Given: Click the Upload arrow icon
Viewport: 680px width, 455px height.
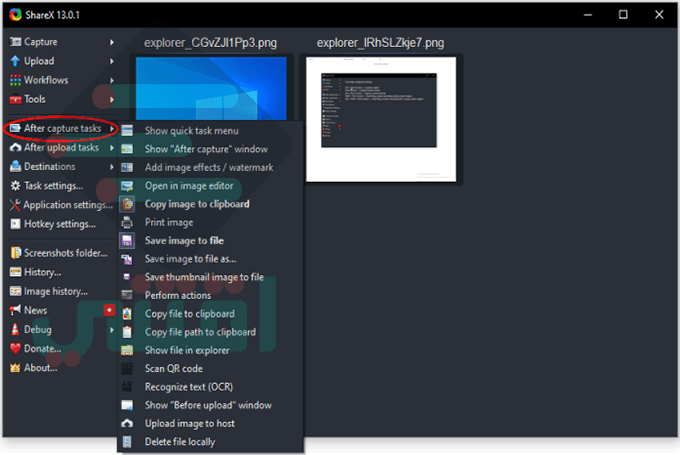Looking at the screenshot, I should coord(15,61).
